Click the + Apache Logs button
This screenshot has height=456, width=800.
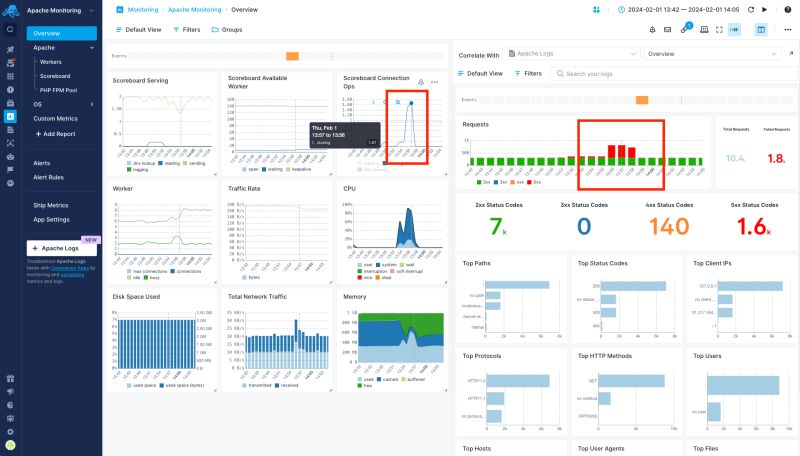pyautogui.click(x=62, y=248)
